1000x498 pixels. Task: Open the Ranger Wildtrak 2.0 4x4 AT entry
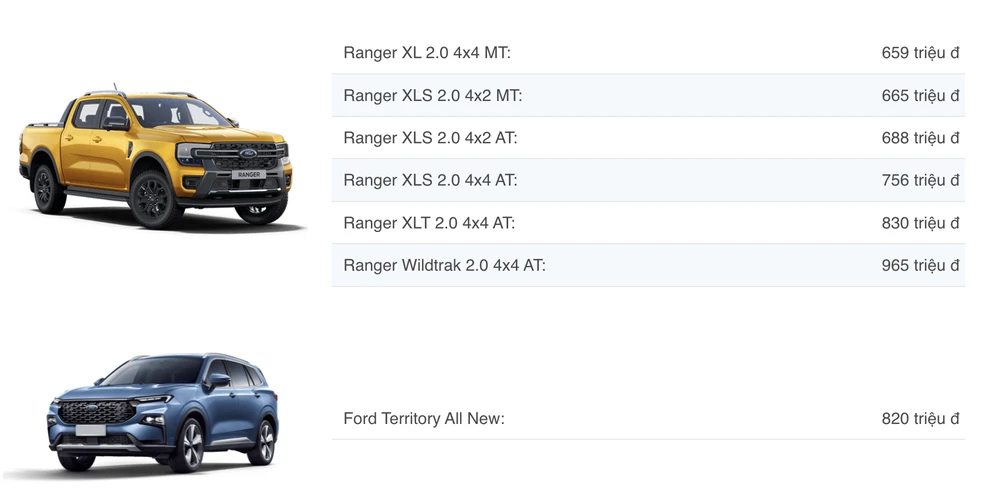pyautogui.click(x=444, y=266)
